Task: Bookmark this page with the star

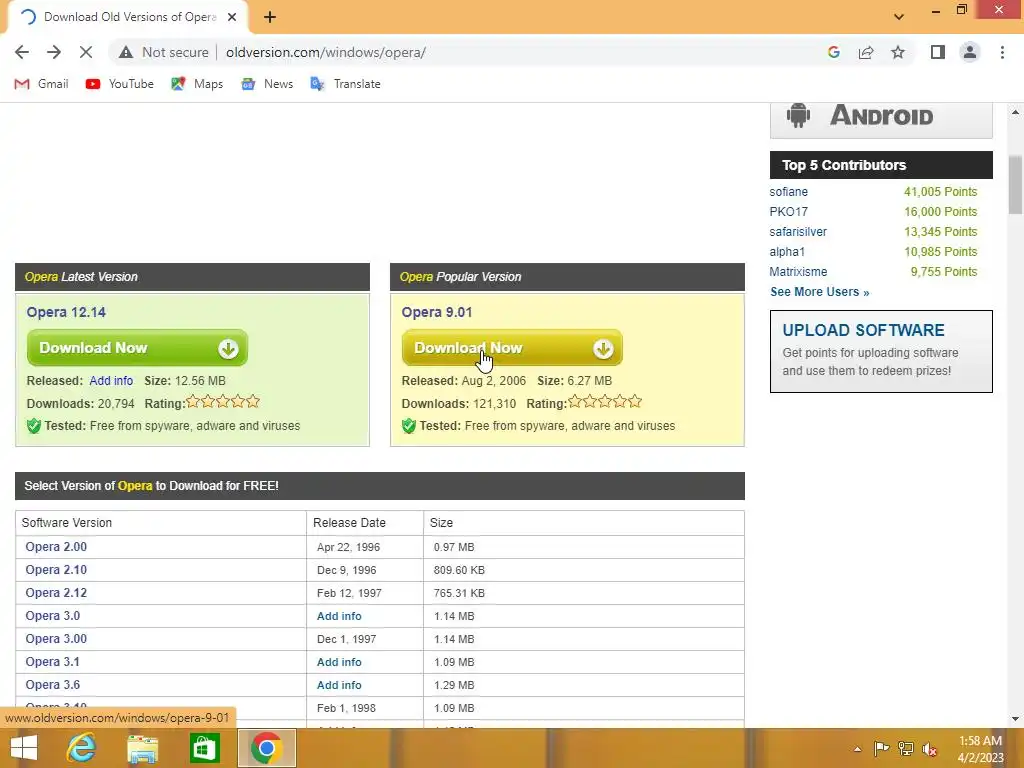Action: click(898, 52)
